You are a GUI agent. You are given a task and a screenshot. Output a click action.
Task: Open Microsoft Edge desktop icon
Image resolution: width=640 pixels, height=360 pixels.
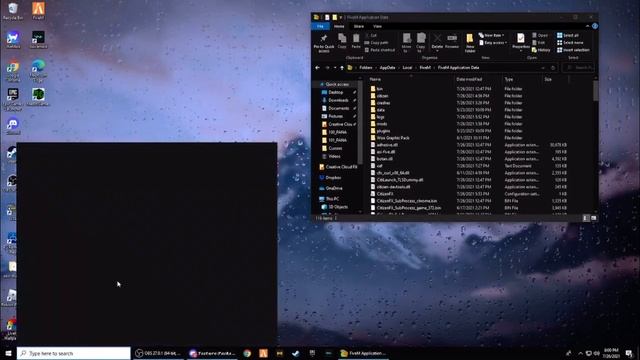[38, 71]
